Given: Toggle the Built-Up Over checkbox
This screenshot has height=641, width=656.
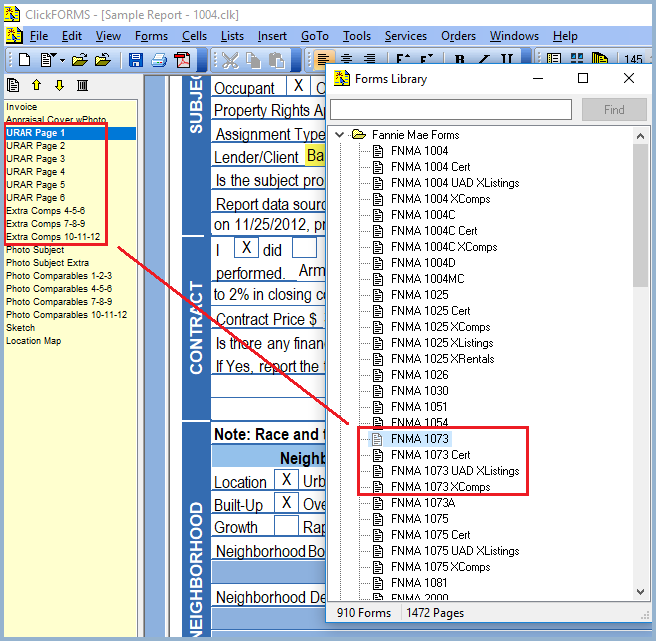Looking at the screenshot, I should (x=287, y=502).
